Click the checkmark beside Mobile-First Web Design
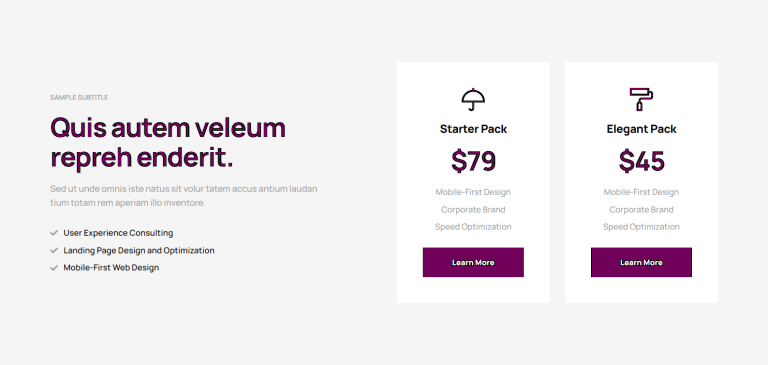This screenshot has width=768, height=365. point(54,268)
